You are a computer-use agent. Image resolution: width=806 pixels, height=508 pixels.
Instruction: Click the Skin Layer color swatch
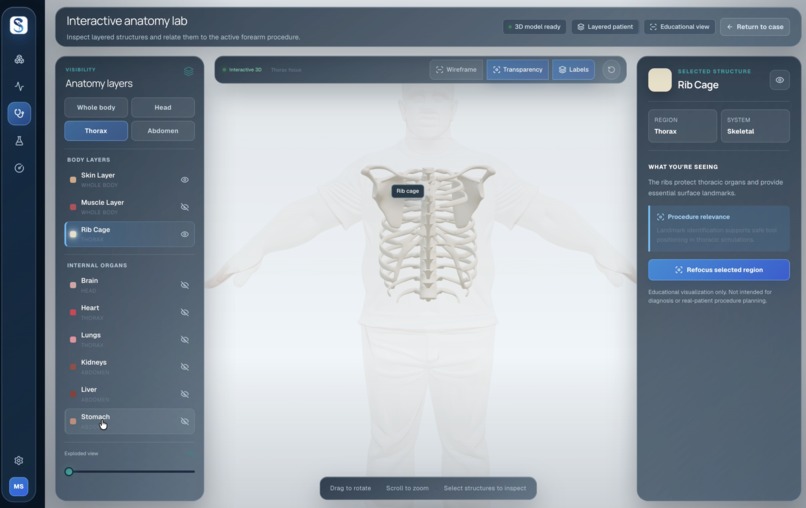click(x=73, y=180)
